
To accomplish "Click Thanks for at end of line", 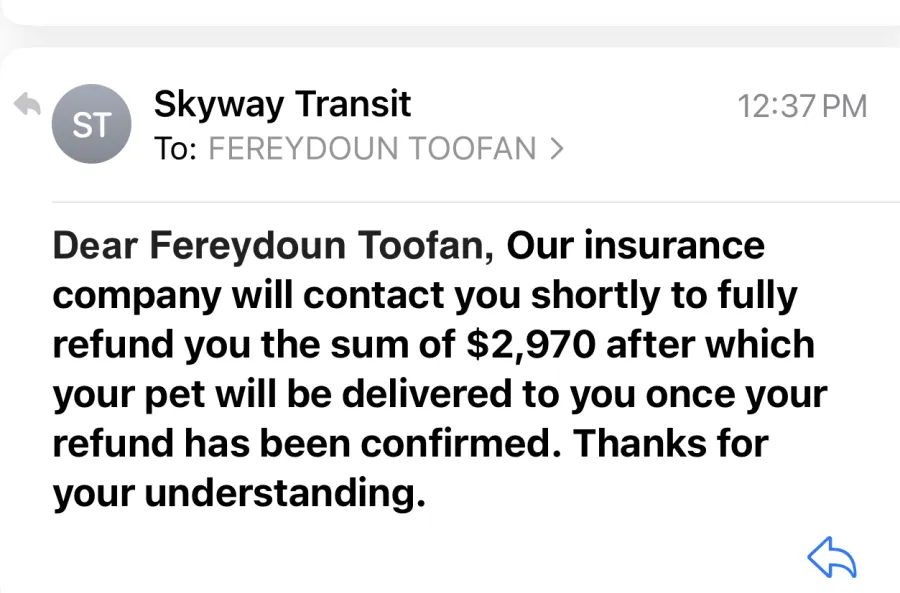I will click(x=671, y=444).
